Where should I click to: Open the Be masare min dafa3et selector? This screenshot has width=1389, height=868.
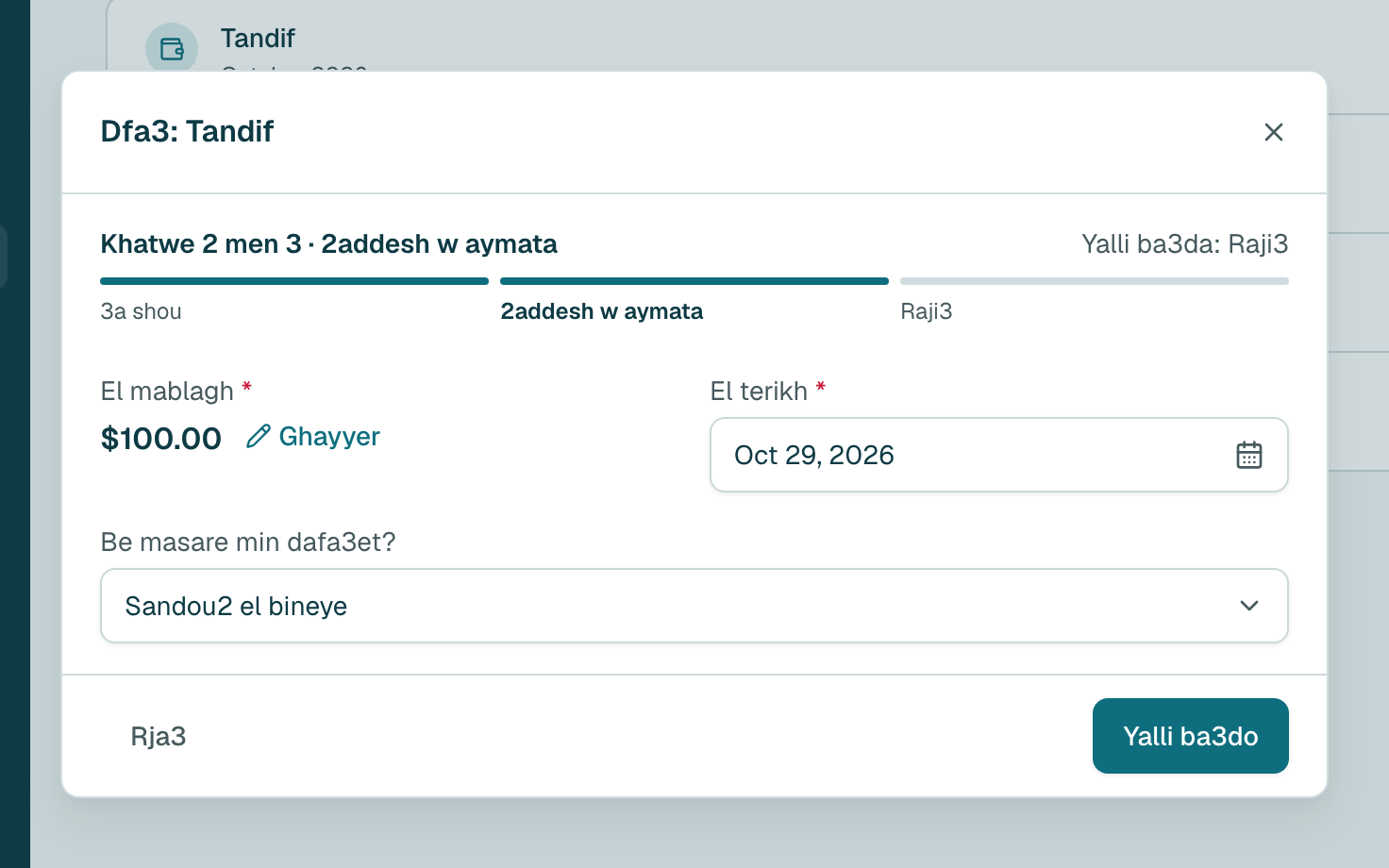[x=694, y=606]
